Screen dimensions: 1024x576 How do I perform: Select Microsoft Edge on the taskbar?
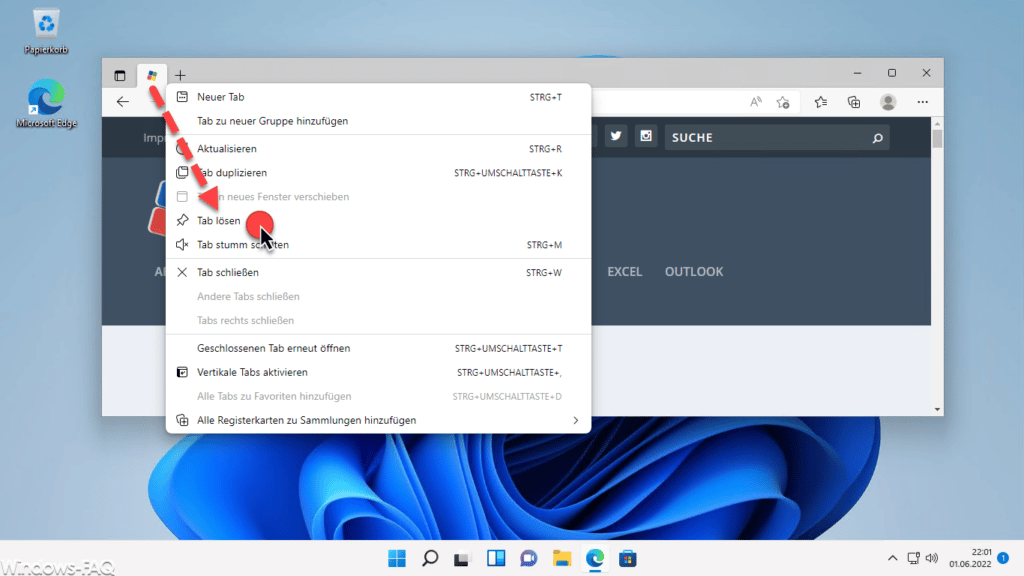pyautogui.click(x=595, y=558)
